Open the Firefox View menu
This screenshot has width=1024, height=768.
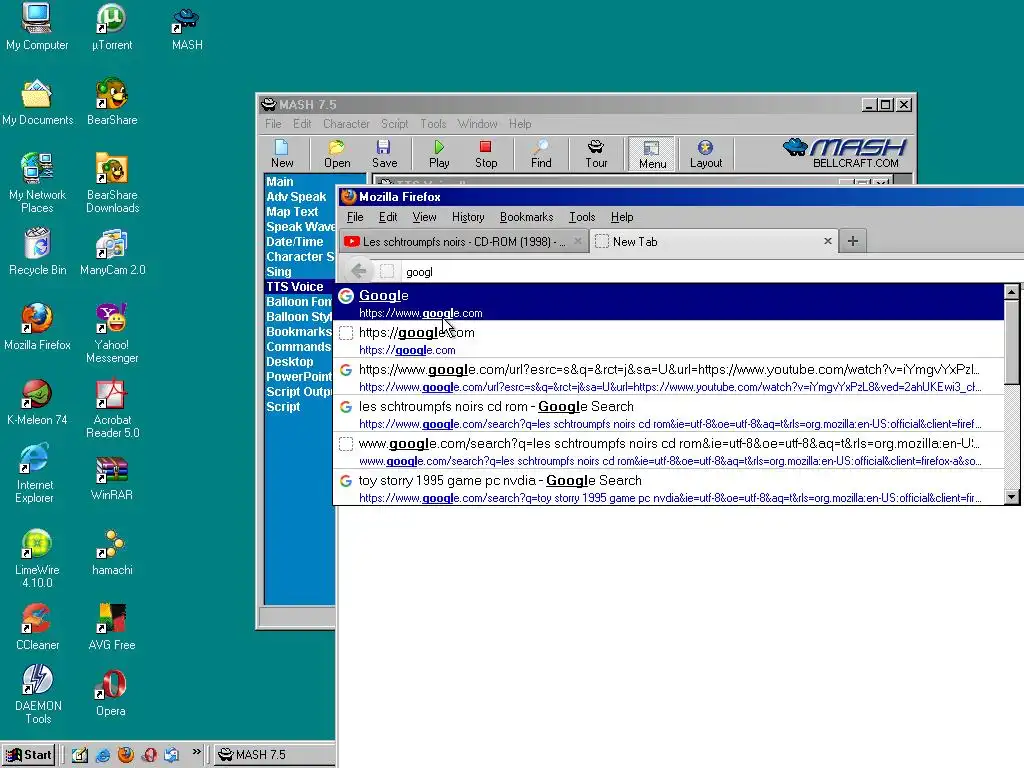tap(424, 217)
